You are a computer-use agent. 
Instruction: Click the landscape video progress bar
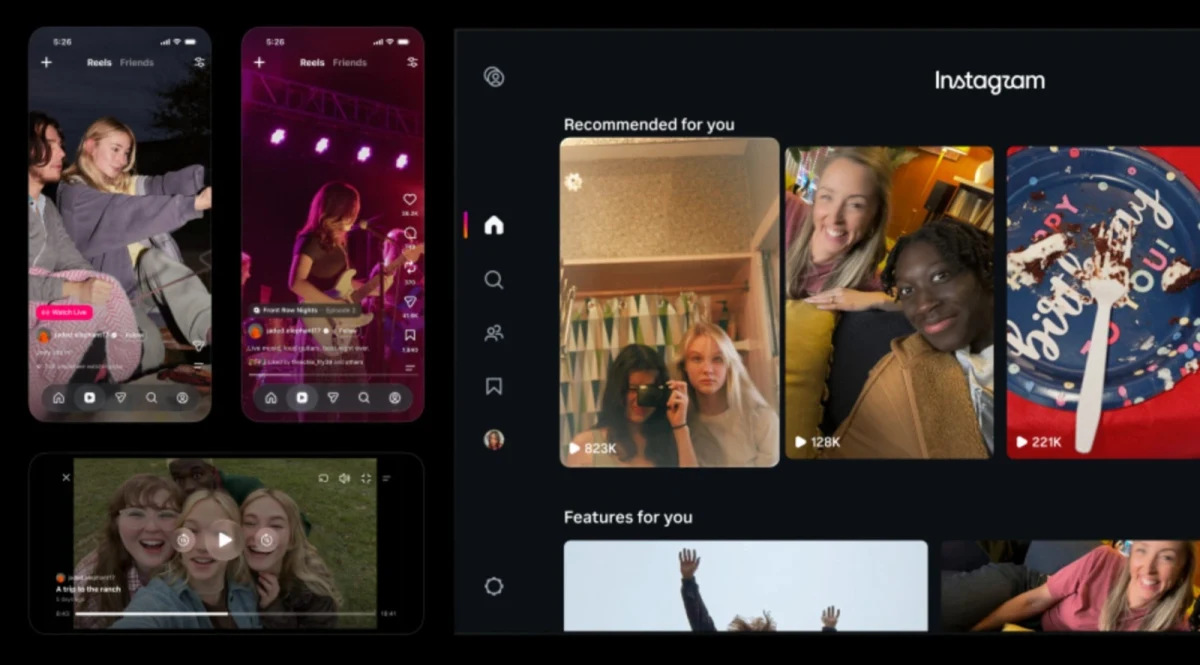click(x=225, y=613)
